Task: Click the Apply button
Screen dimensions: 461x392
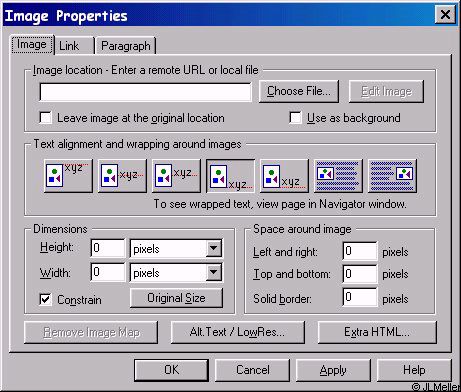Action: 333,370
